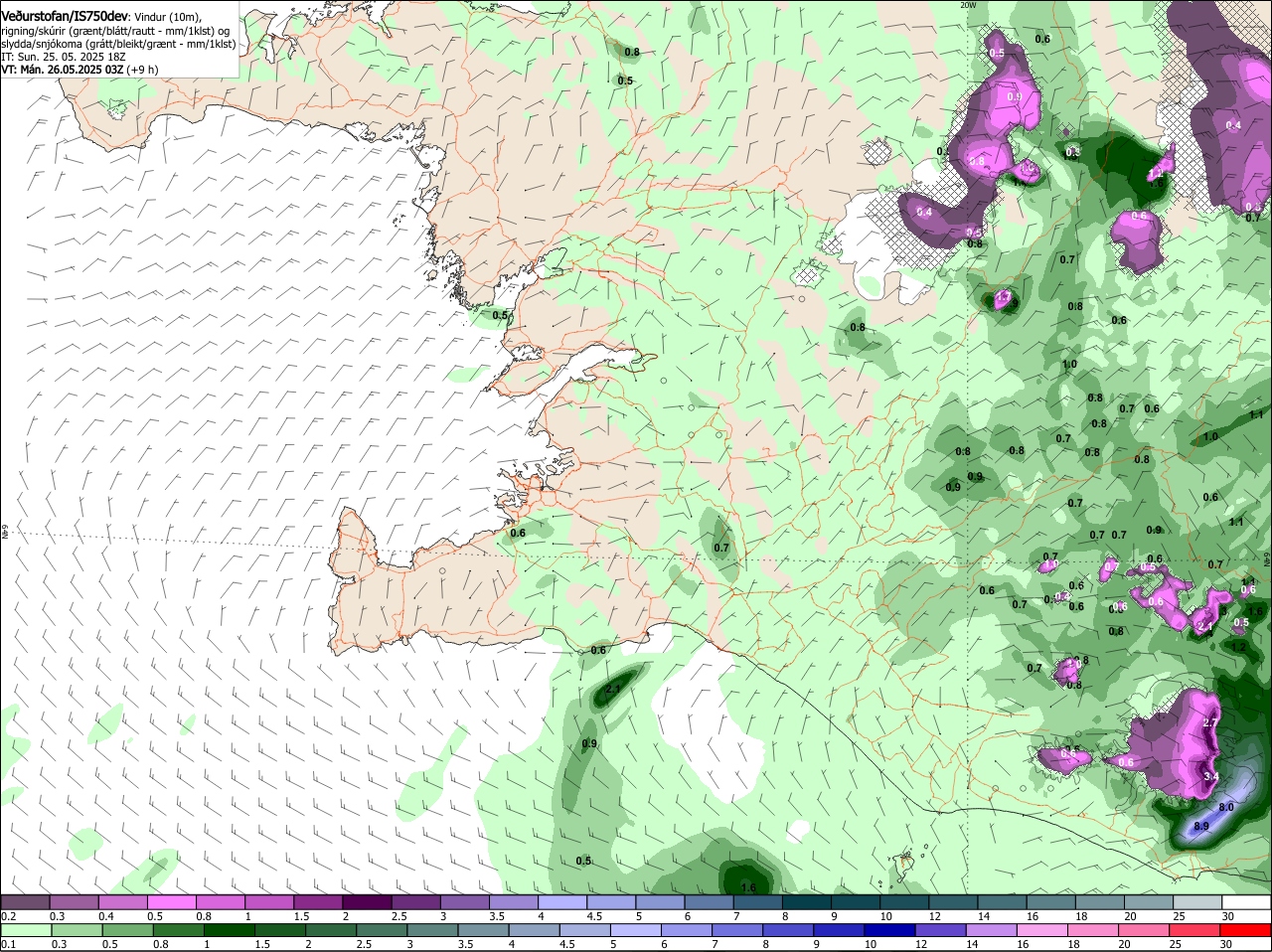Click the 'IT: Sun. 25. 05. 2025 18Z' line

[x=62, y=57]
